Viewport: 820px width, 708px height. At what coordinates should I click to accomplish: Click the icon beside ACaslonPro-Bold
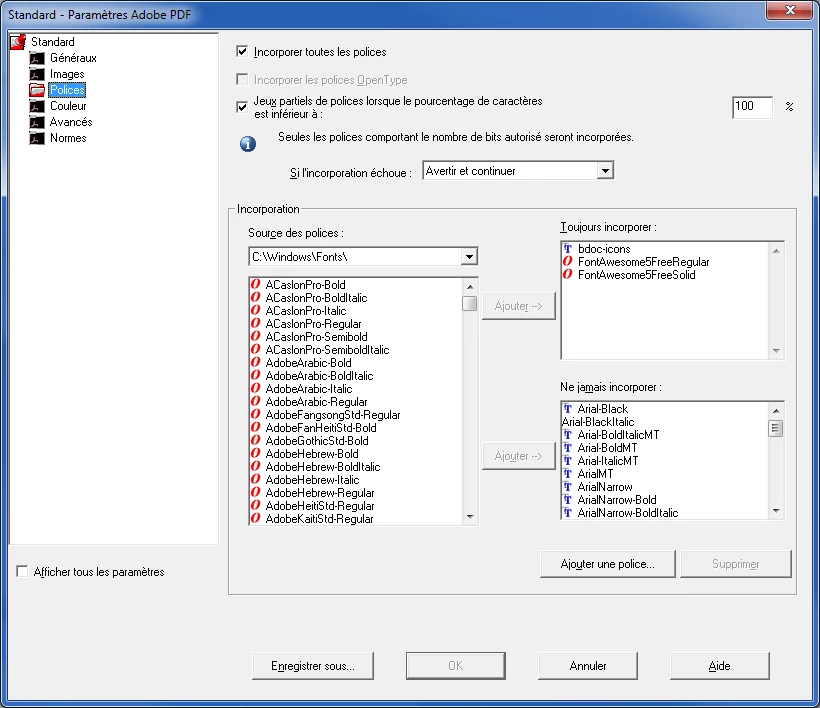coord(255,284)
